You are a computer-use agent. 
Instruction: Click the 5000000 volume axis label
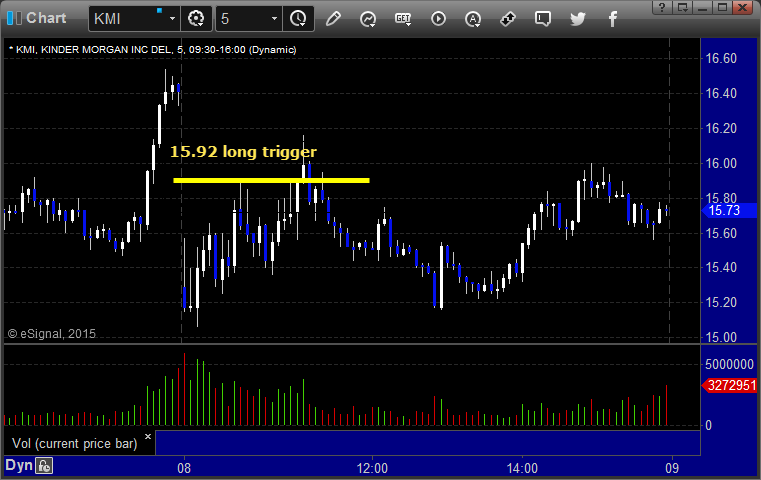point(729,364)
